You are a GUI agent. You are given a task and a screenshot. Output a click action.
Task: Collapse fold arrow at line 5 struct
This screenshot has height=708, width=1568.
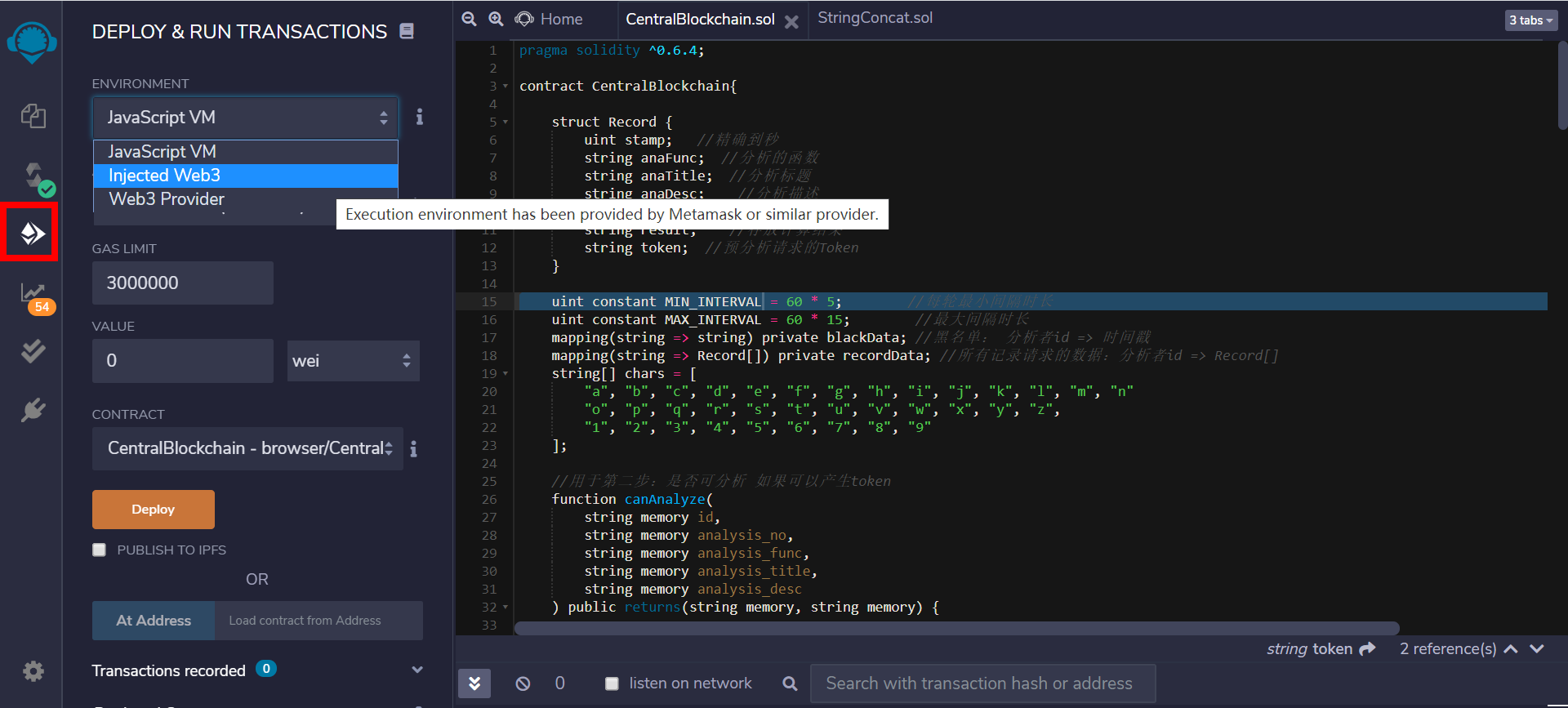pos(506,122)
